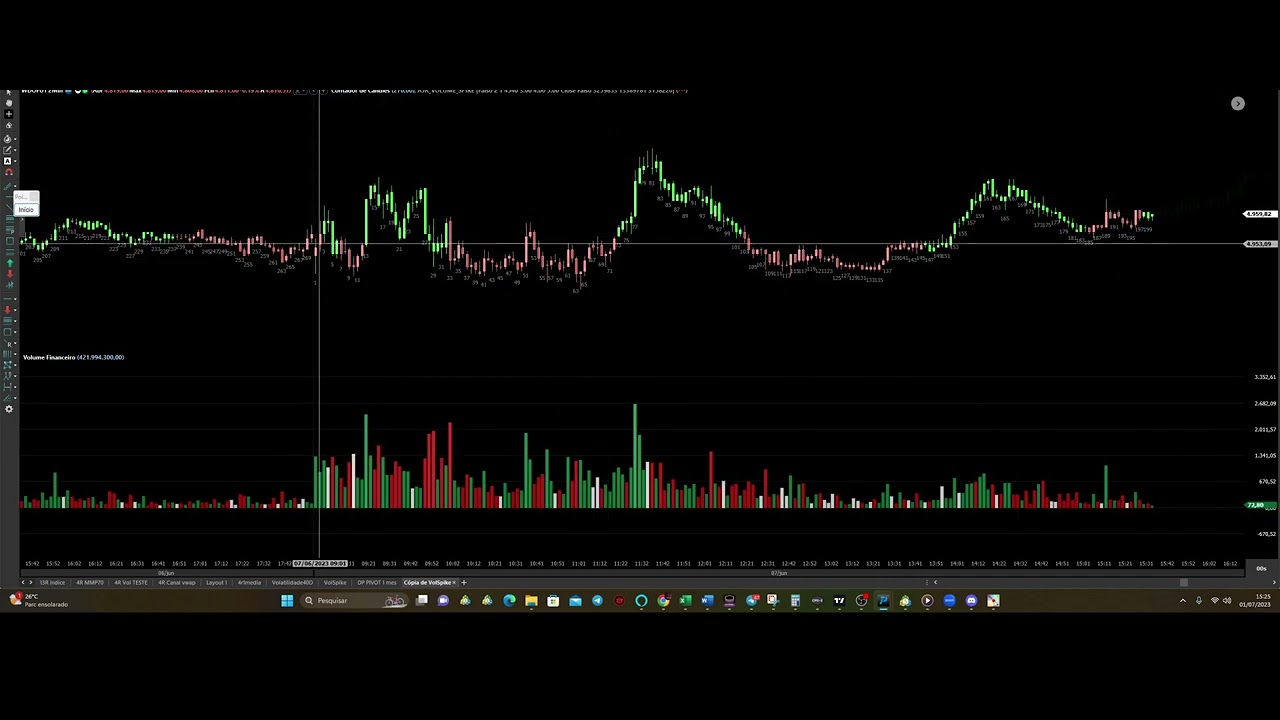Collapse panel using top-right round arrow
The width and height of the screenshot is (1280, 720).
tap(1238, 103)
